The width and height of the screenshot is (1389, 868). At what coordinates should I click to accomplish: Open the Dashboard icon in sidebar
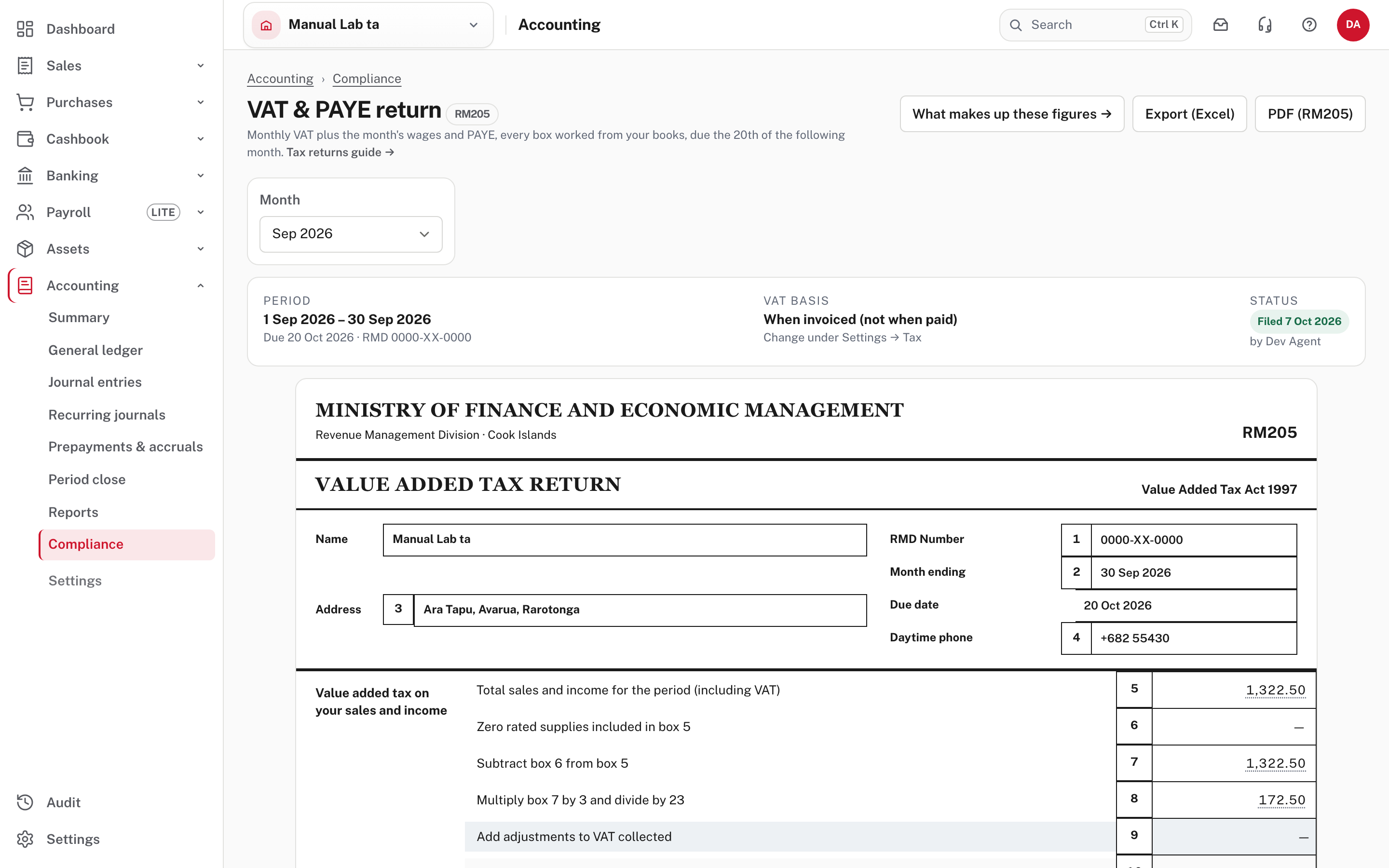(25, 29)
